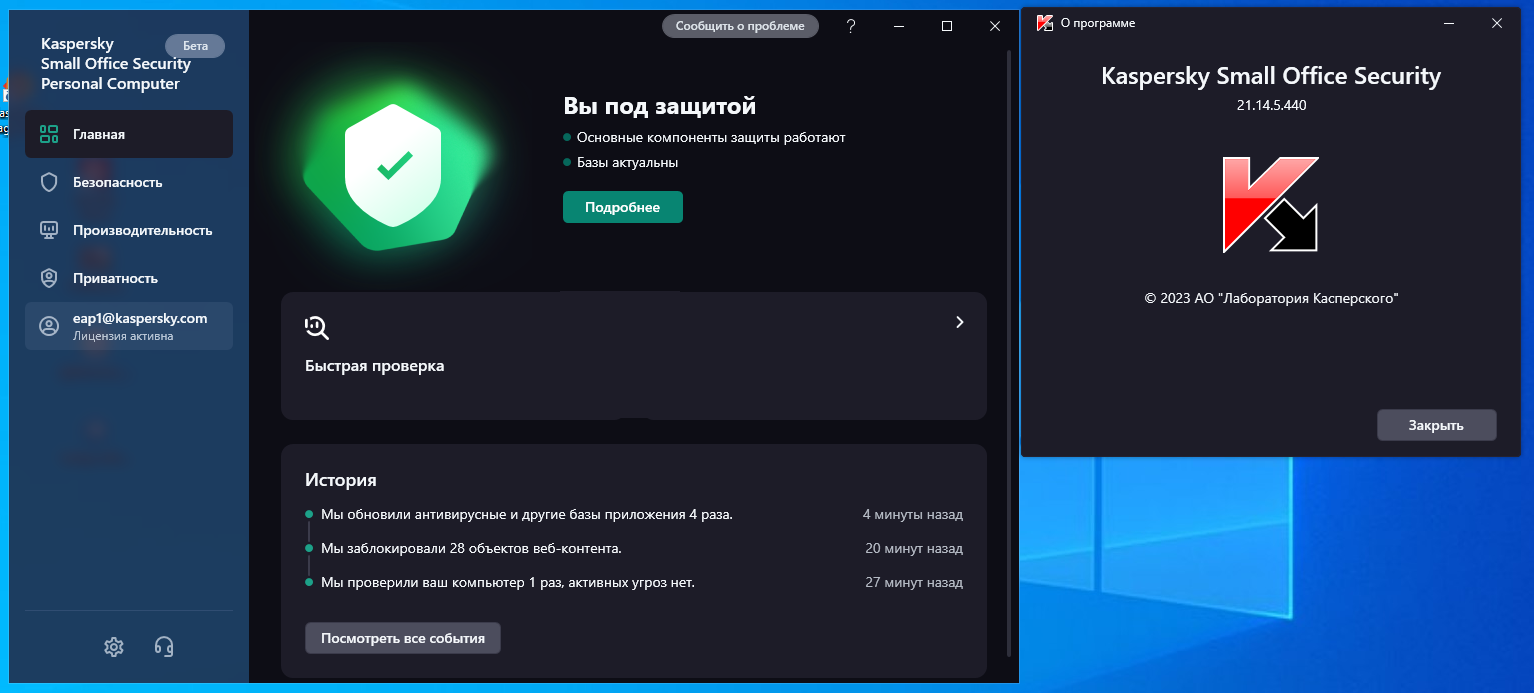Expand the Быстрая проверка card chevron

click(959, 322)
